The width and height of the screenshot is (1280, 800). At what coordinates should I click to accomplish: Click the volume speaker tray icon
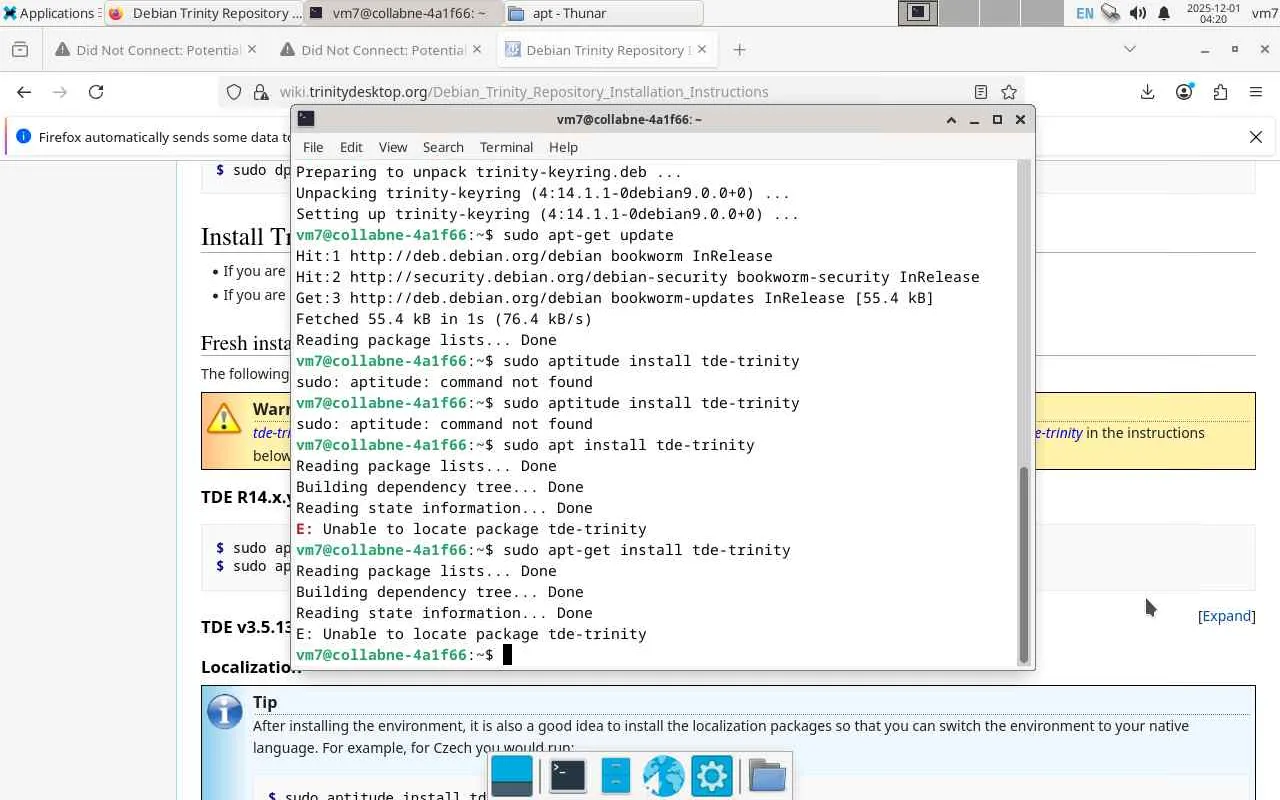click(1137, 13)
